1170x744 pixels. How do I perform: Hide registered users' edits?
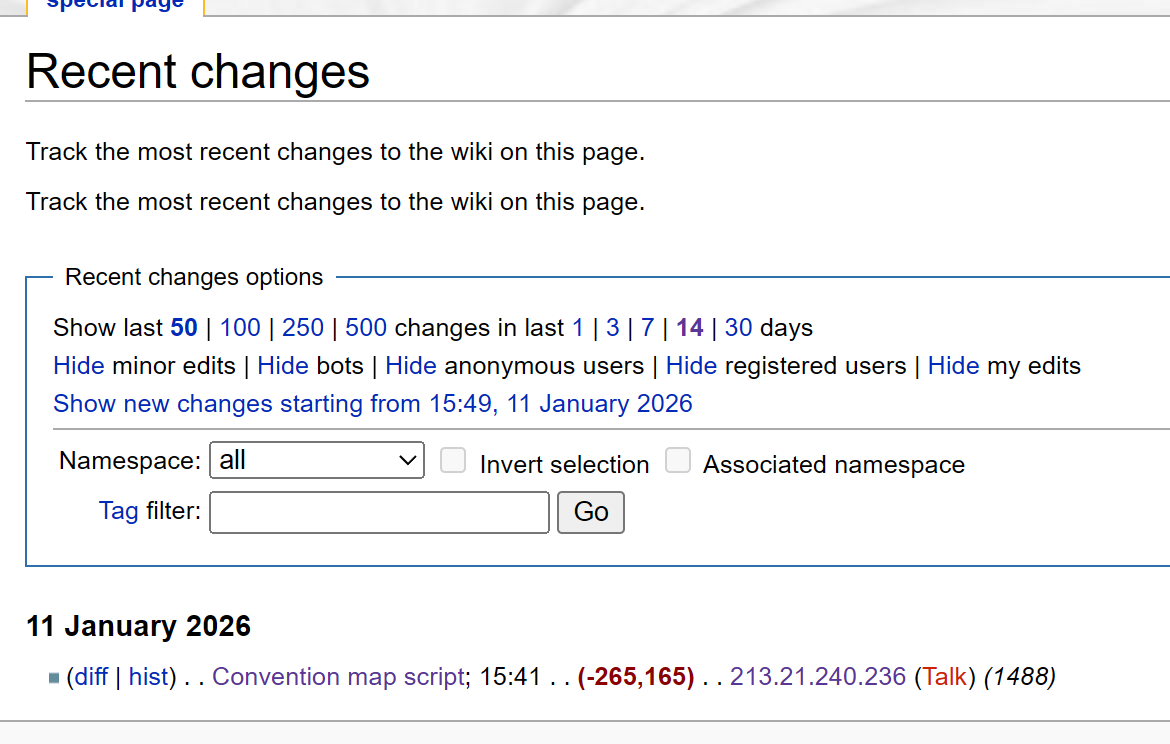(x=691, y=366)
